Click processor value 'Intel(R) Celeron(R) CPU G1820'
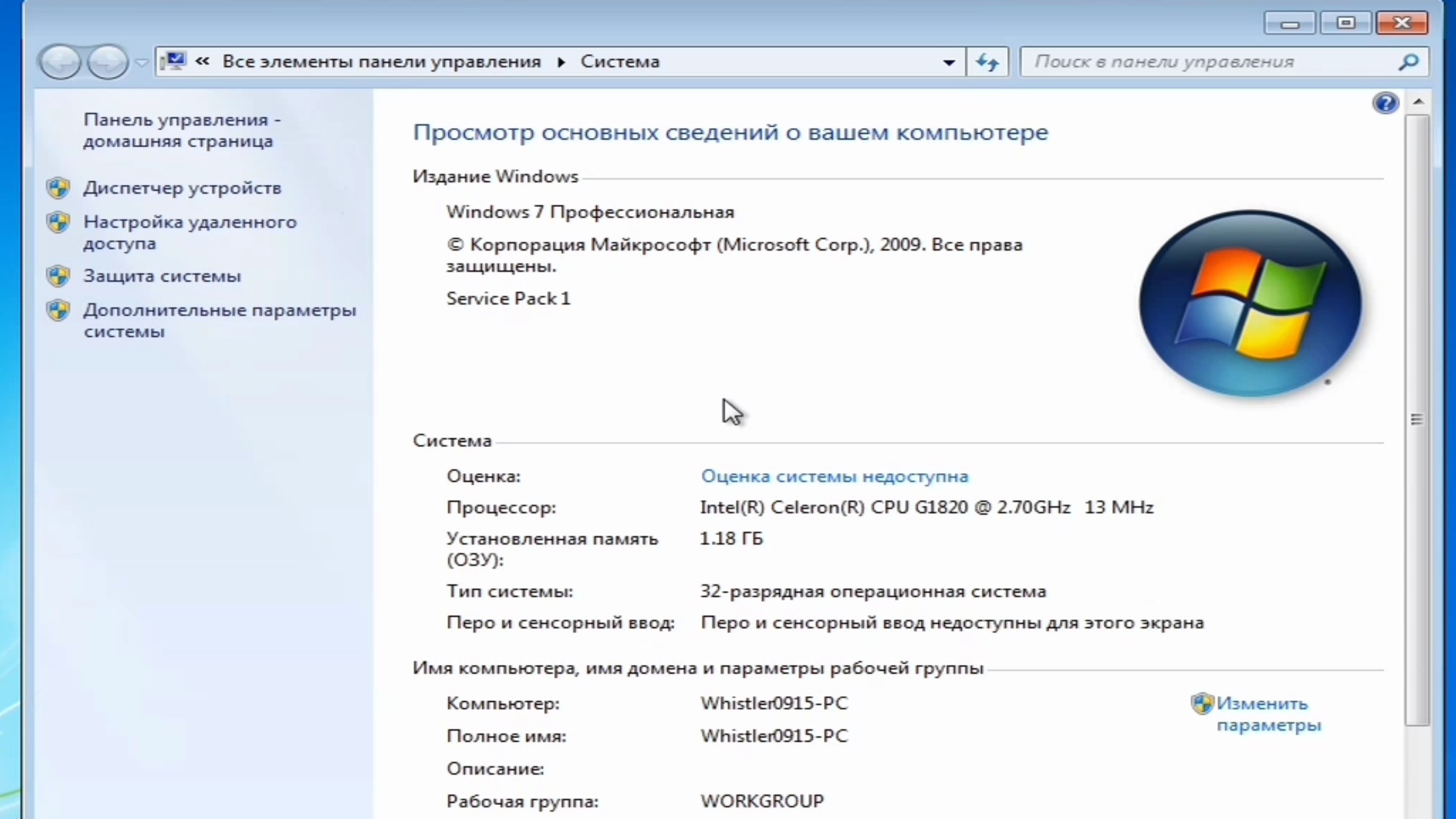This screenshot has height=819, width=1456. [834, 507]
